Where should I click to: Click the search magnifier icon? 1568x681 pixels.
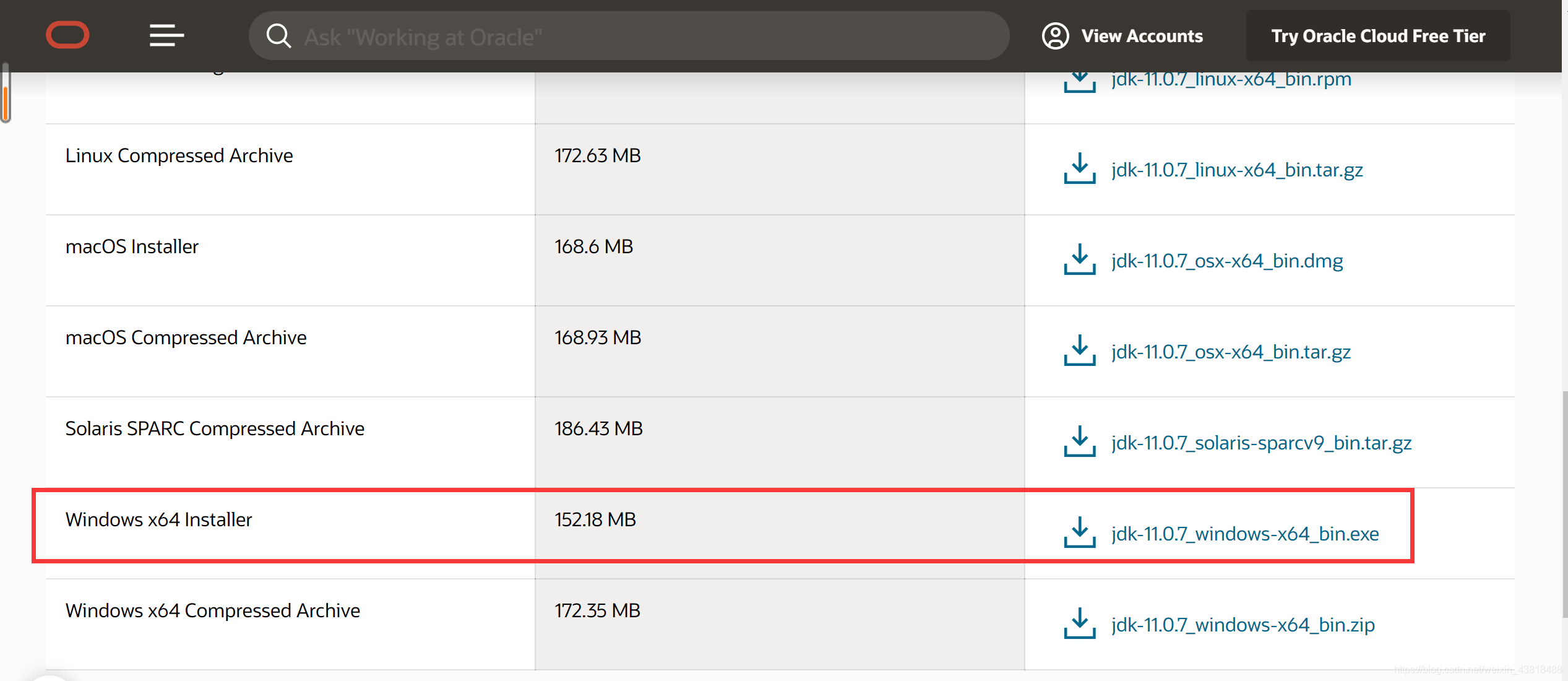278,36
